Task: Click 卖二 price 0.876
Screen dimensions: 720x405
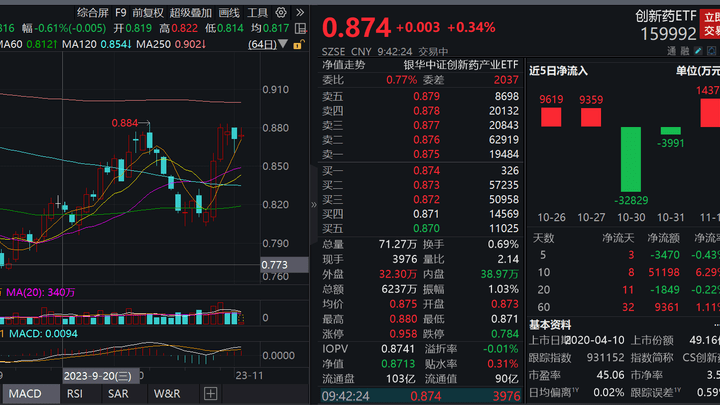Action: (x=426, y=140)
